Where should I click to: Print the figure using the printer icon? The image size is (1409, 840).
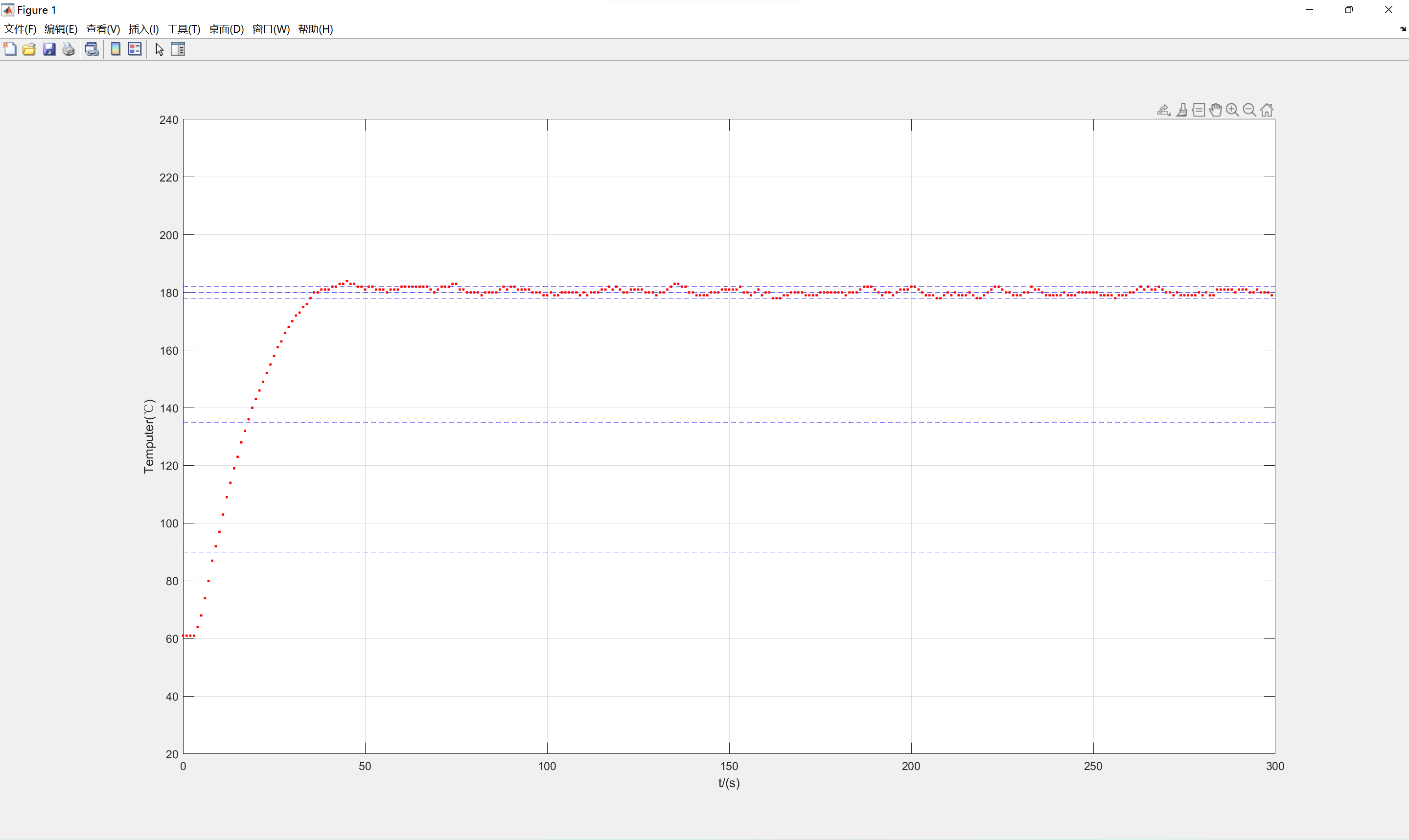(x=69, y=49)
